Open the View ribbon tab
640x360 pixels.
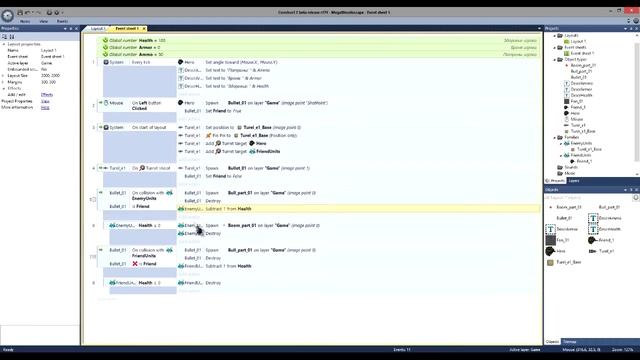coord(44,21)
